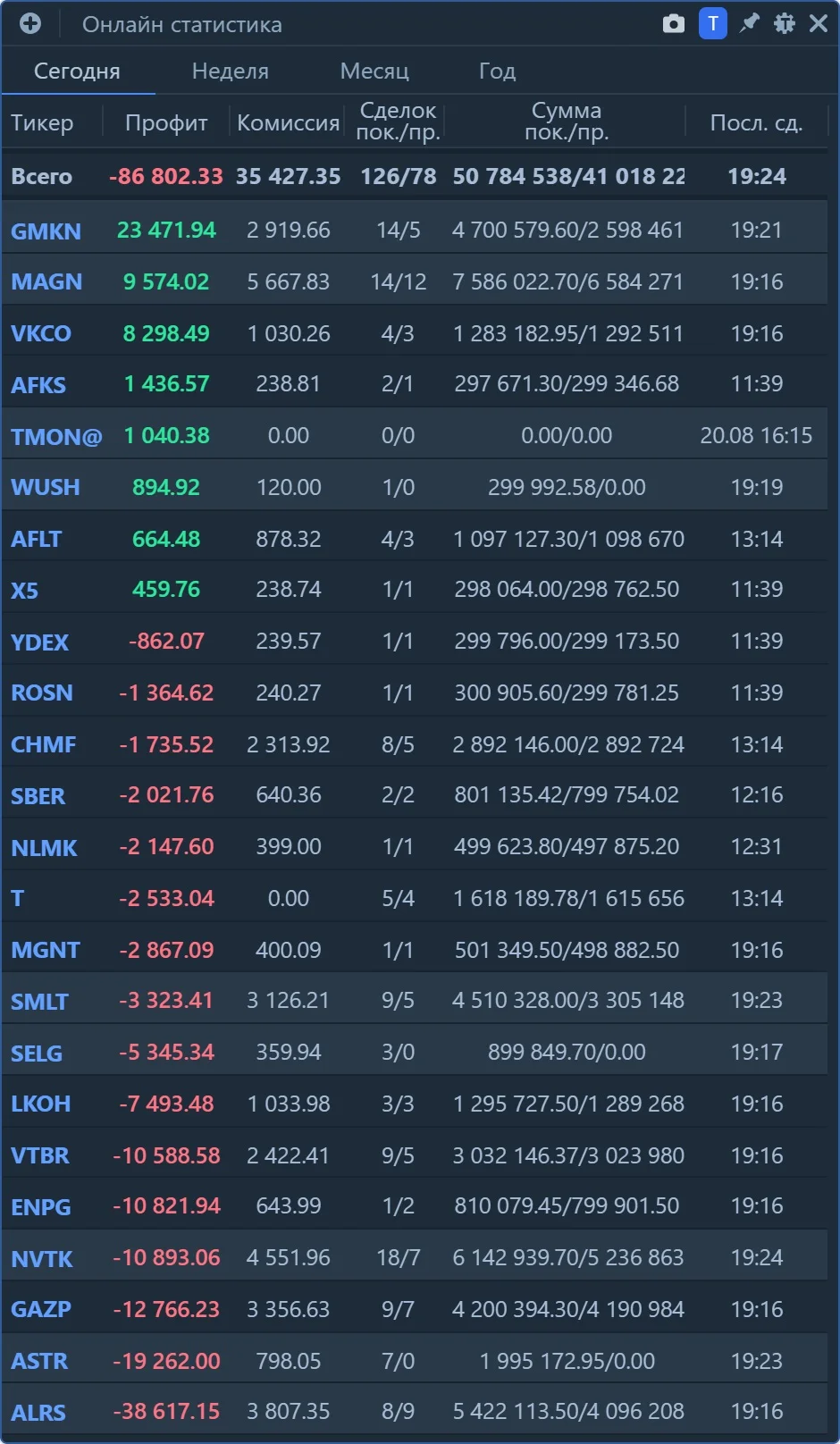Open settings with the gear icon

click(x=785, y=23)
